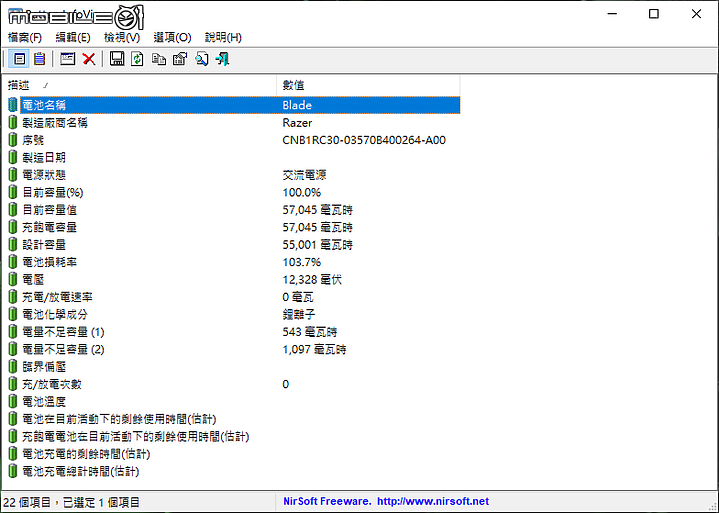The width and height of the screenshot is (719, 513).
Task: Sort by the 數值 column header
Action: pyautogui.click(x=368, y=85)
